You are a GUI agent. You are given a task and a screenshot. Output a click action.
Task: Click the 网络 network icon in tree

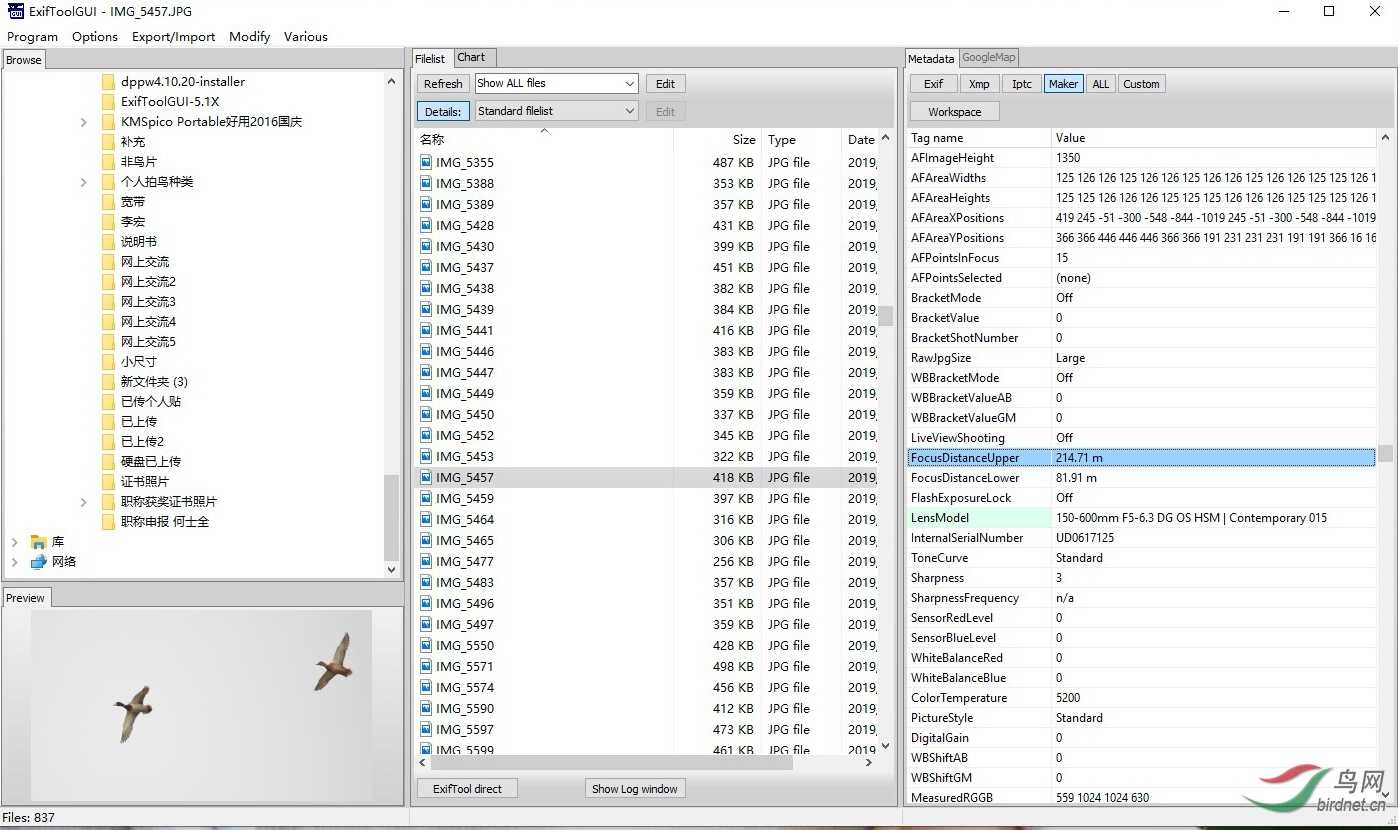pyautogui.click(x=38, y=561)
